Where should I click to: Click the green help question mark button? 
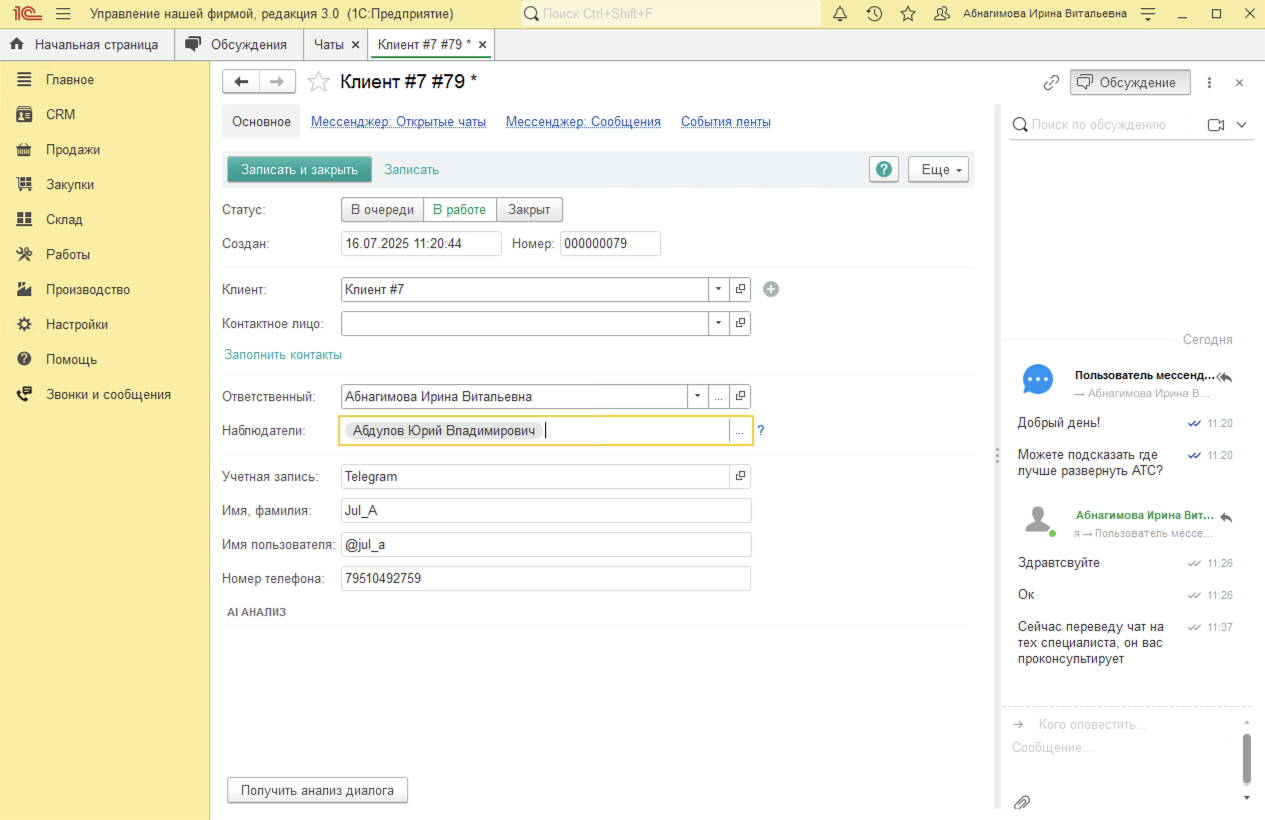(x=884, y=170)
